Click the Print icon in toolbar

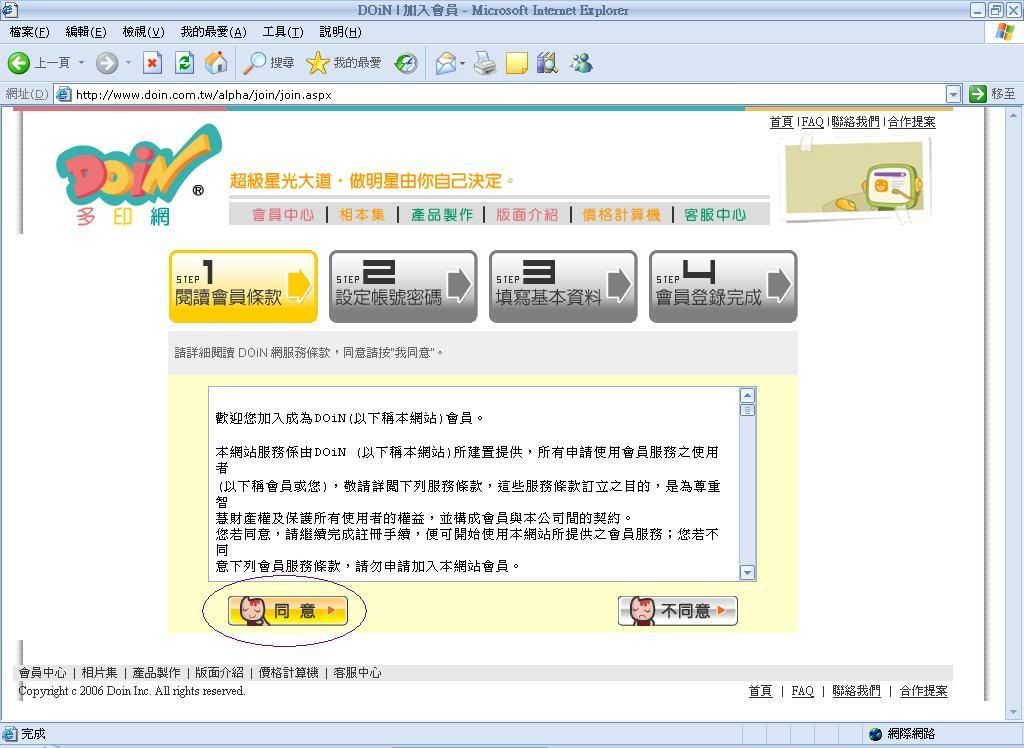coord(485,63)
